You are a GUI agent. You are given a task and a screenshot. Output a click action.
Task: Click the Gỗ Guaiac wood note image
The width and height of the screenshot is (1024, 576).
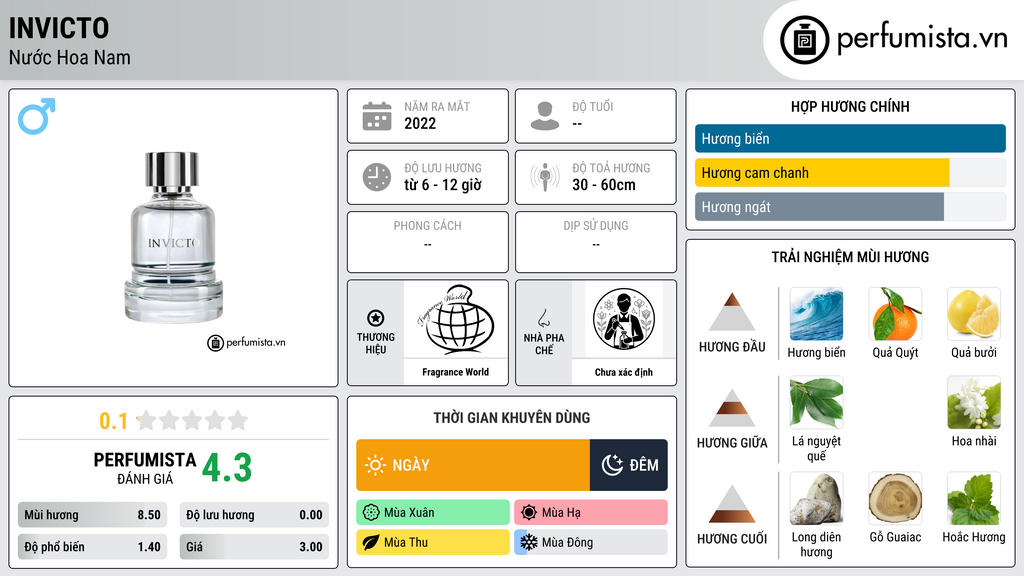pyautogui.click(x=895, y=499)
